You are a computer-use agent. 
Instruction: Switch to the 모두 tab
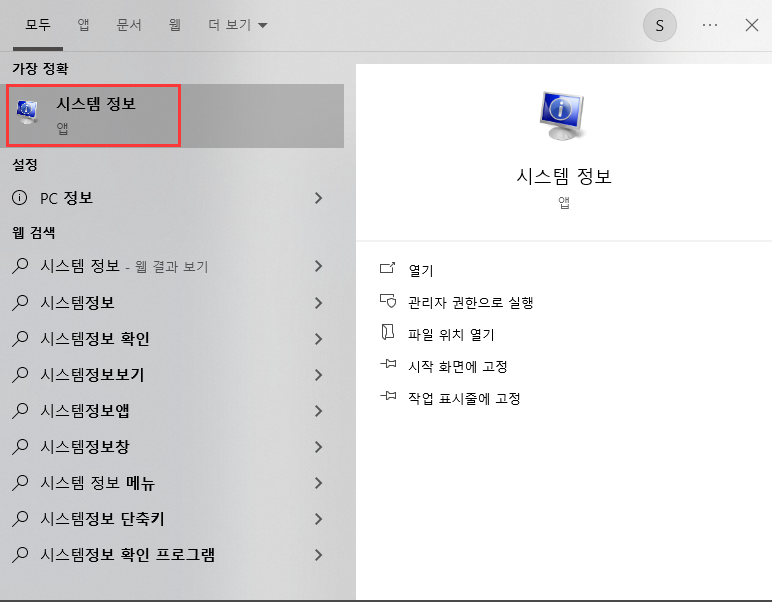pyautogui.click(x=38, y=25)
